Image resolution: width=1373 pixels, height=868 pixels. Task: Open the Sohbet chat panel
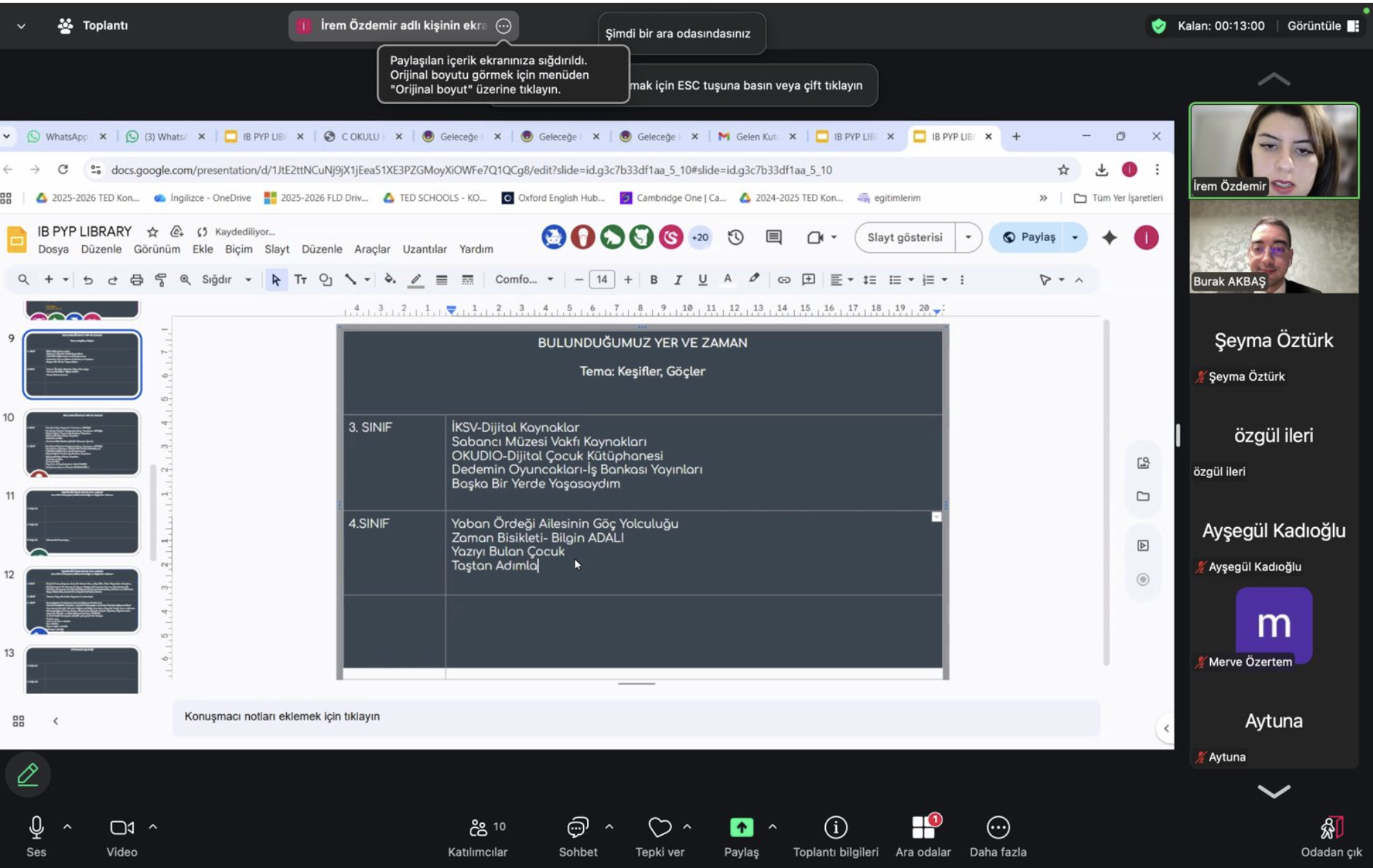click(577, 827)
